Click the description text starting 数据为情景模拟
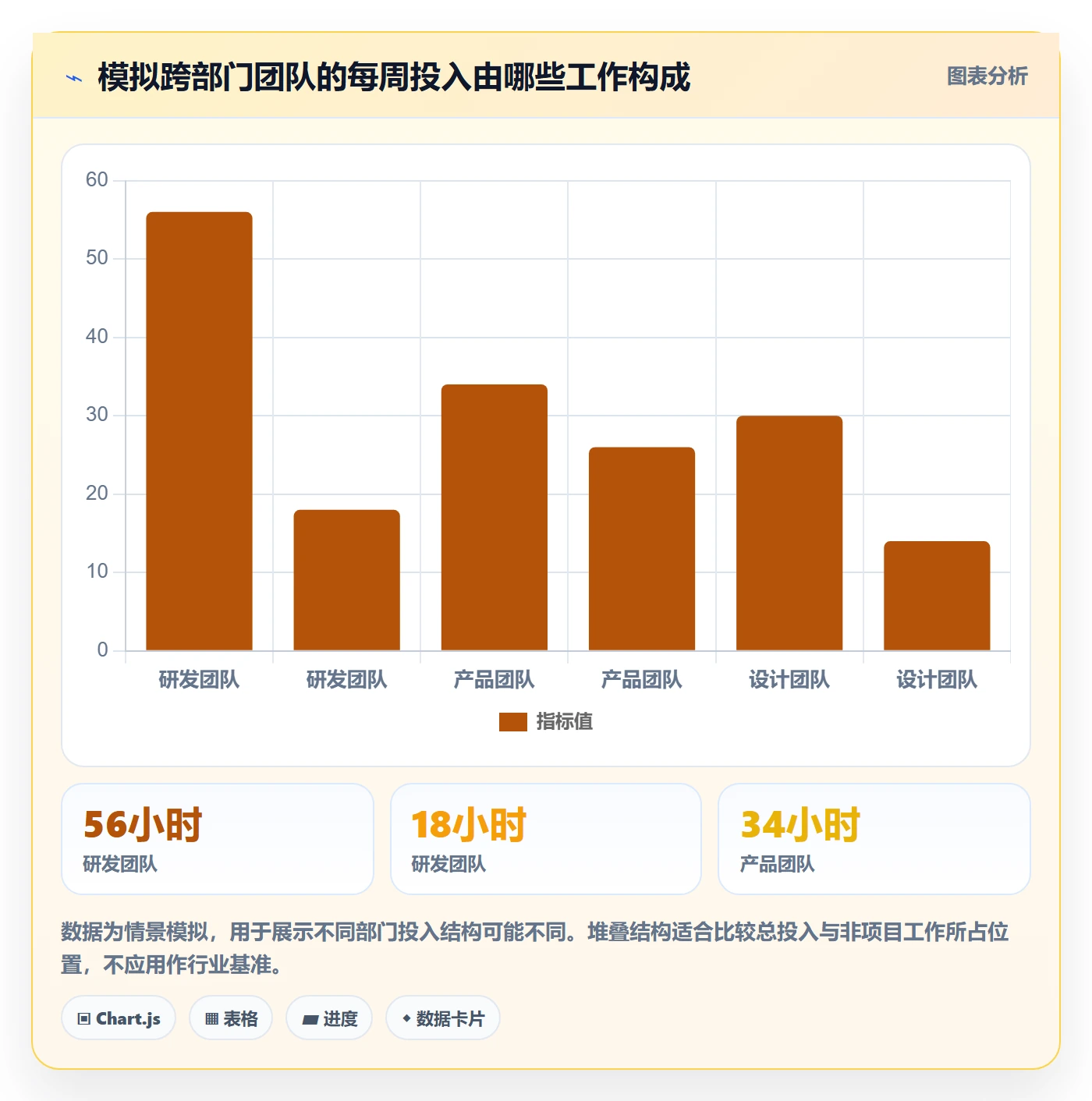This screenshot has width=1092, height=1101. coord(535,948)
